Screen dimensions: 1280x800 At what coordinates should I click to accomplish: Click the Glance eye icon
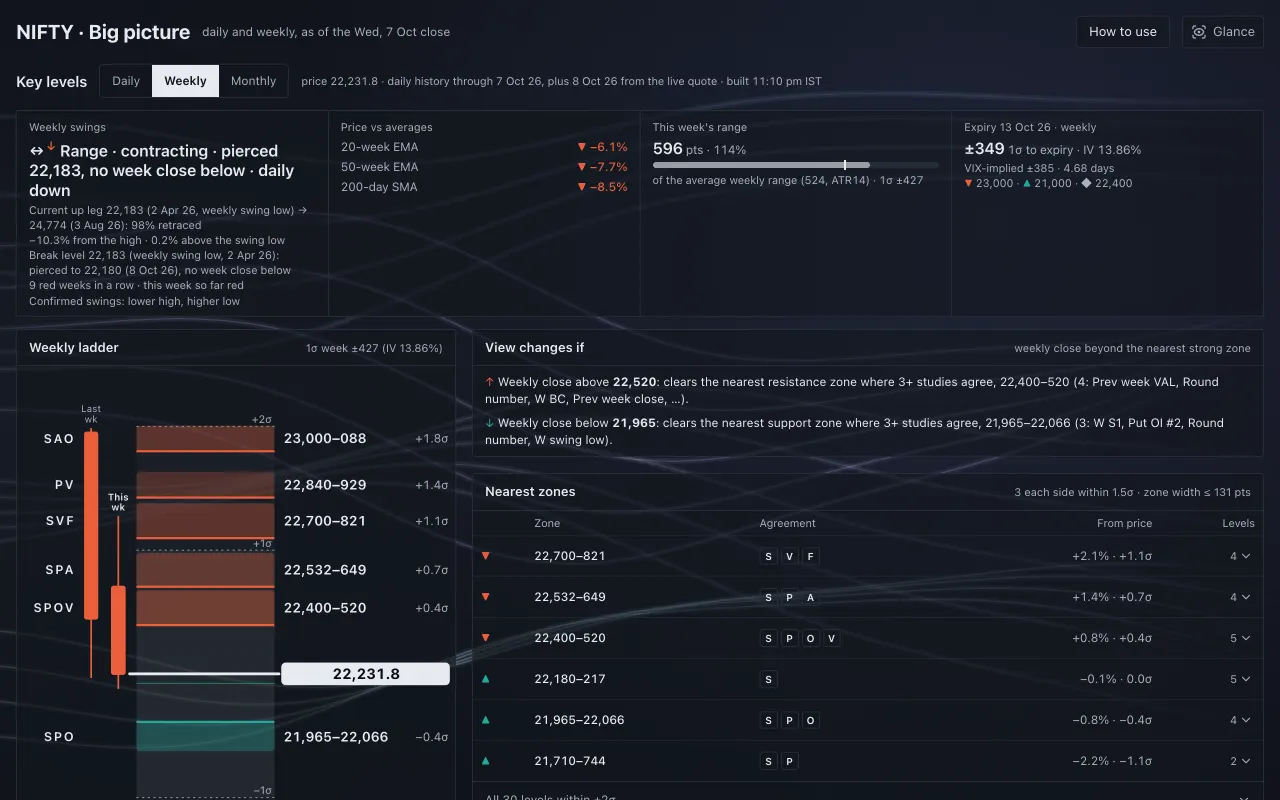pos(1199,32)
